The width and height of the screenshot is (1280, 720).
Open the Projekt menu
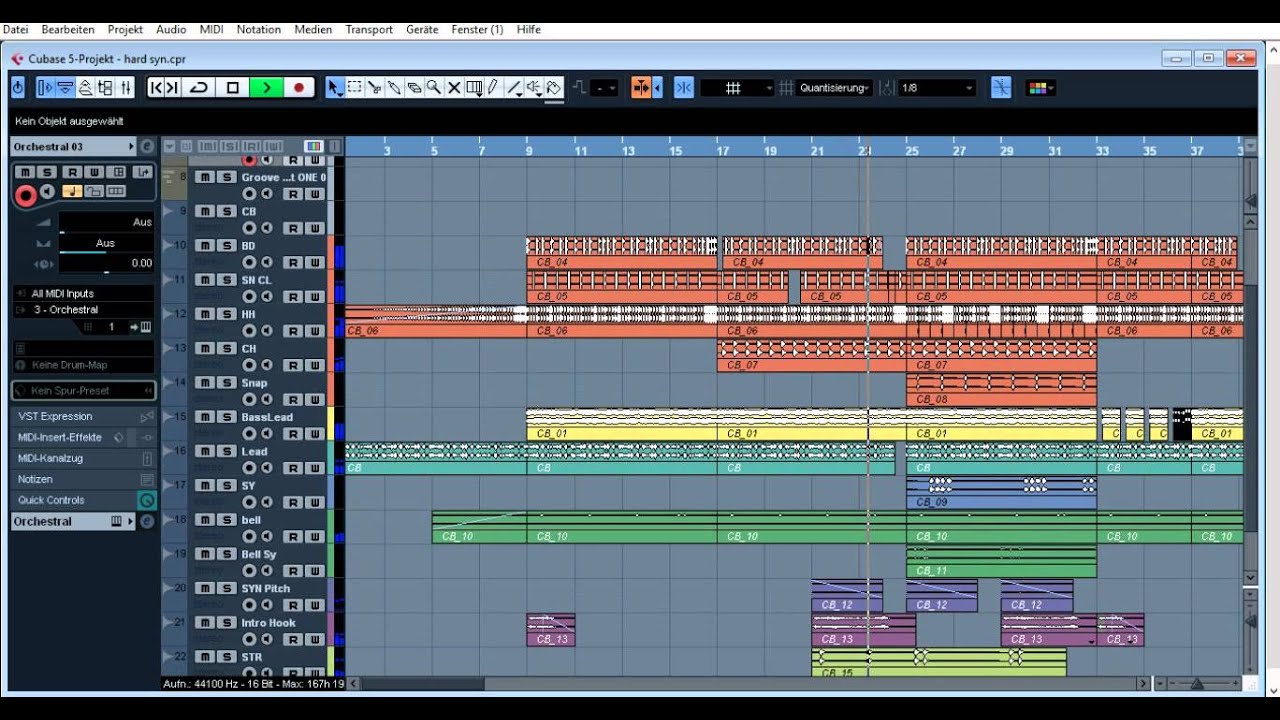click(x=125, y=30)
